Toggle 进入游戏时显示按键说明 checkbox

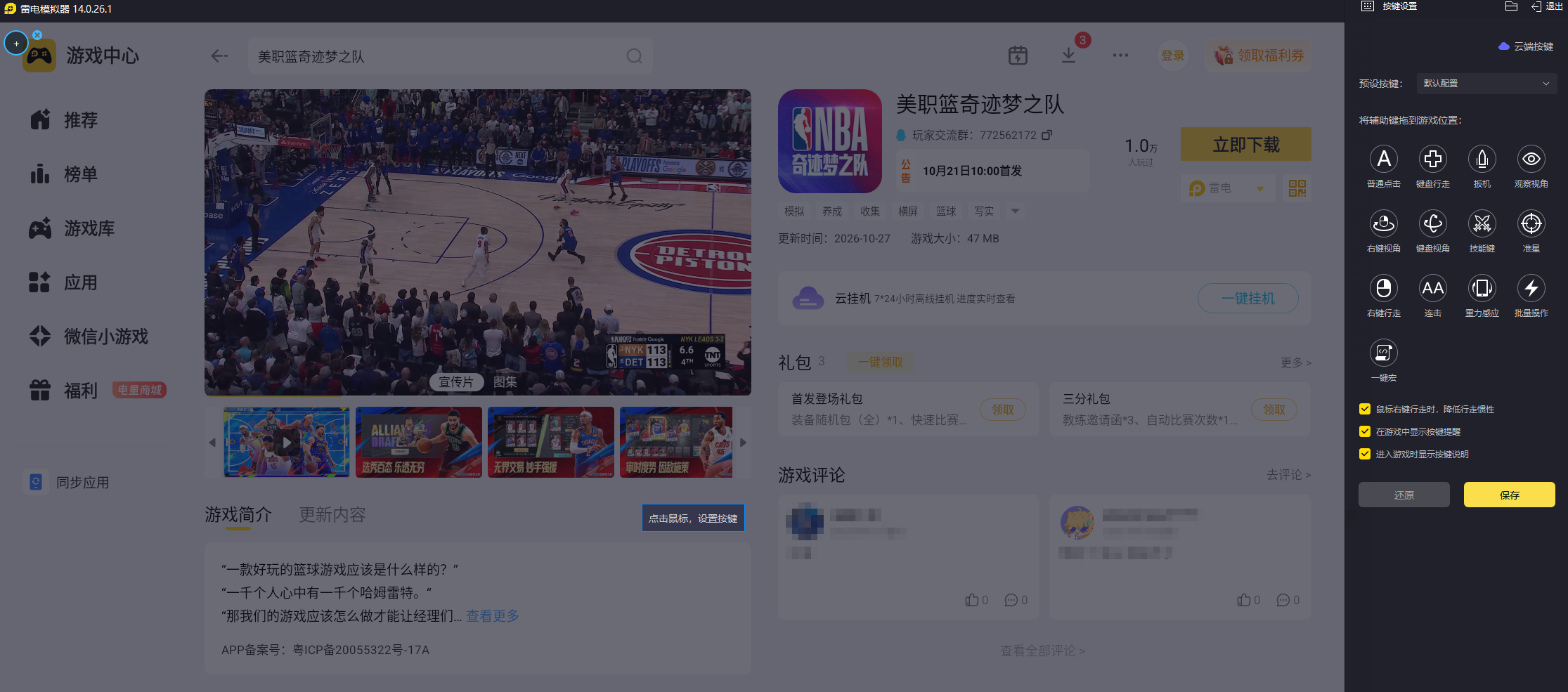pos(1365,454)
